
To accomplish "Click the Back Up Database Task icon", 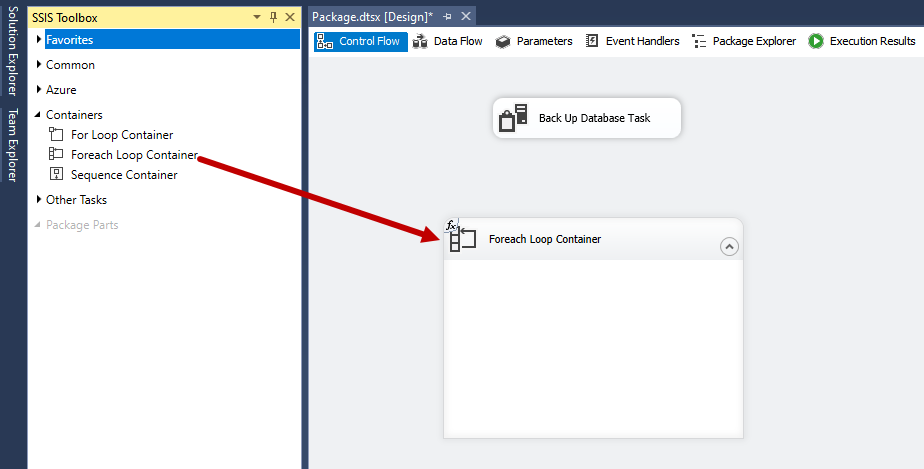I will [x=513, y=118].
